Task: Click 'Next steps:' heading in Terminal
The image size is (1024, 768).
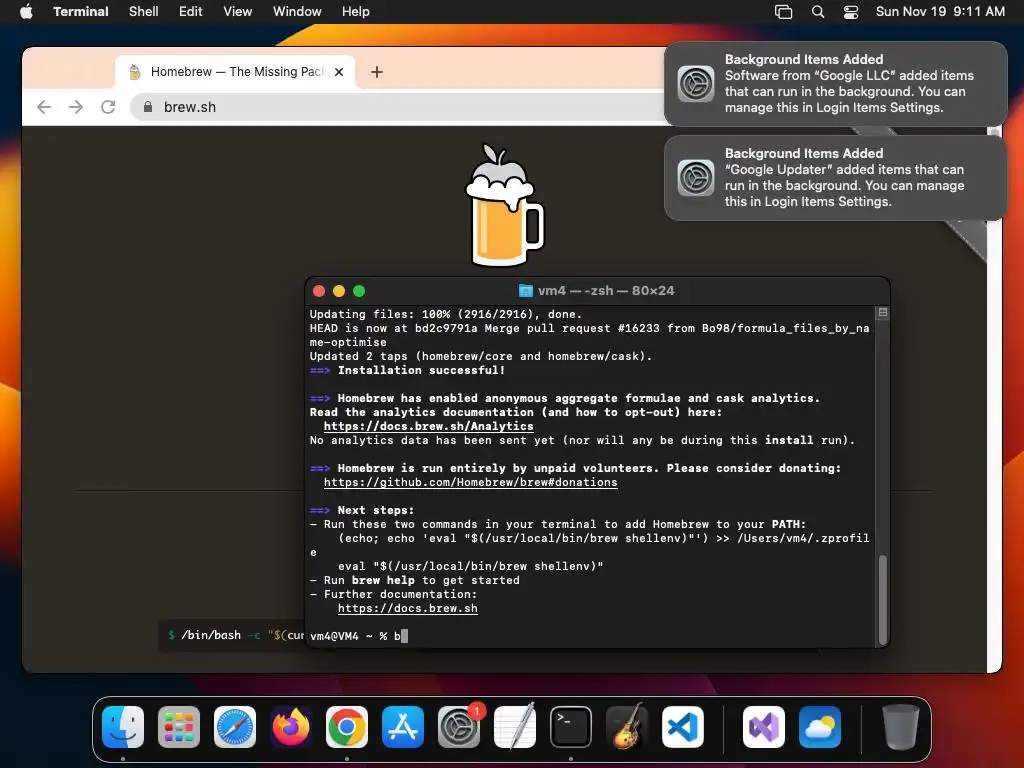Action: pos(376,511)
